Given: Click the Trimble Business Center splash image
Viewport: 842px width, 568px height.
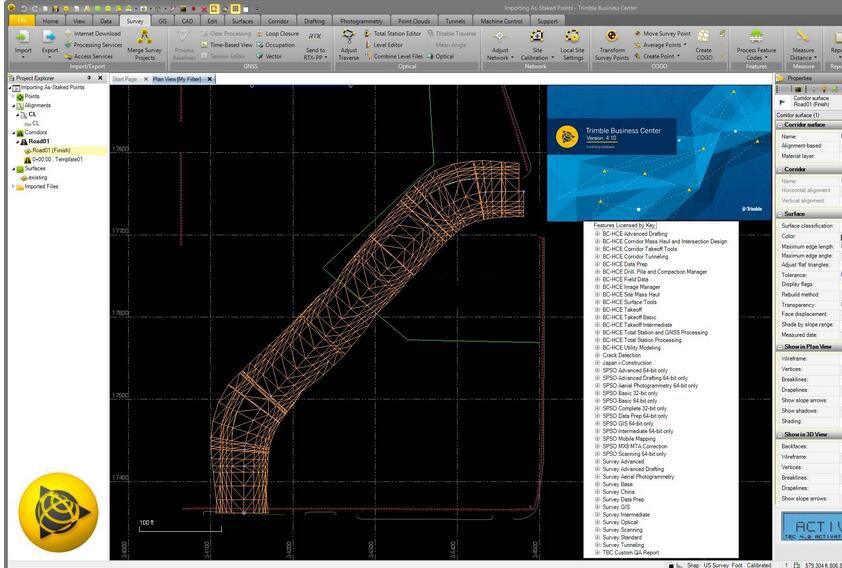Looking at the screenshot, I should (659, 153).
